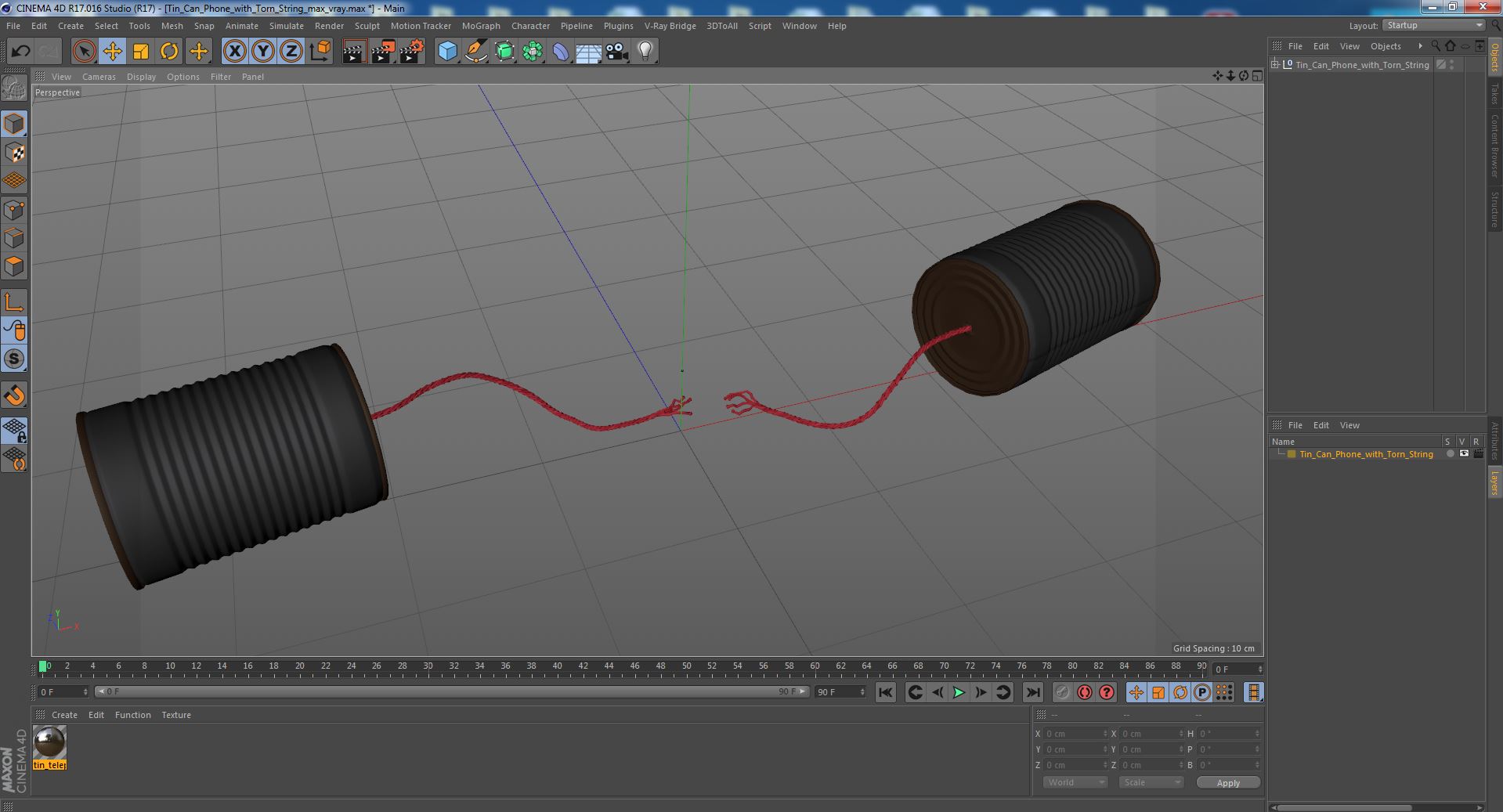Open the Simulate menu
The width and height of the screenshot is (1503, 812).
pyautogui.click(x=287, y=26)
